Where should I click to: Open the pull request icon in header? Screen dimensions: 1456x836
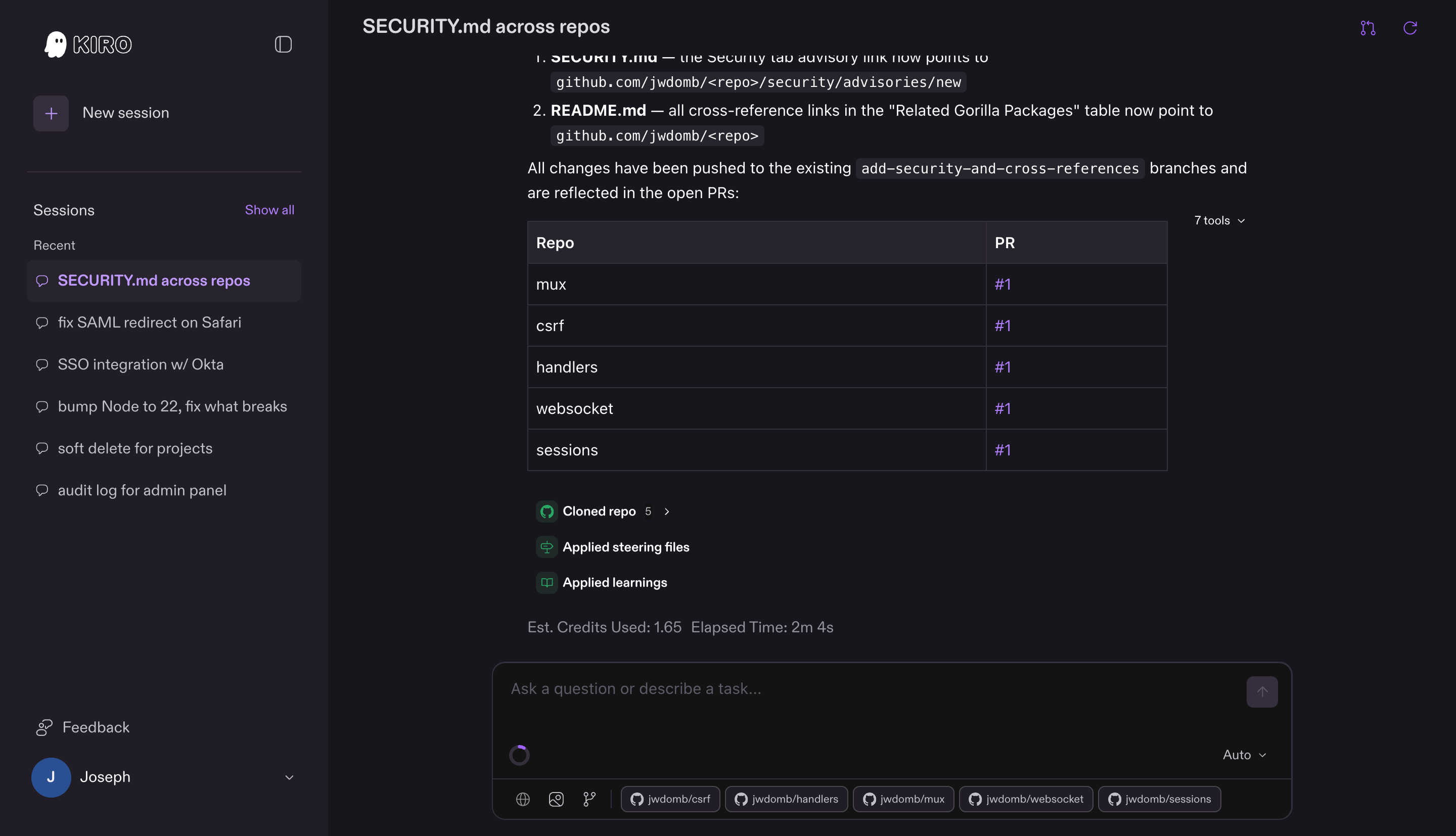[1368, 28]
